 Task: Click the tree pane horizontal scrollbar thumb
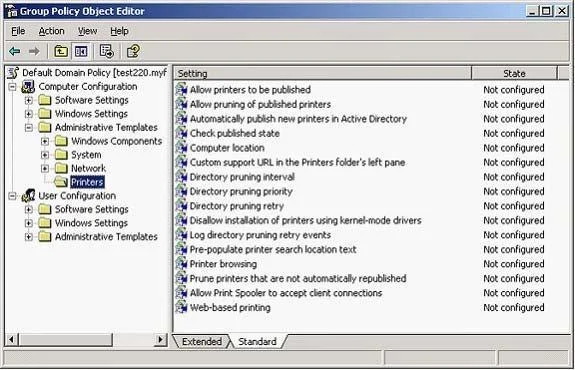65,340
